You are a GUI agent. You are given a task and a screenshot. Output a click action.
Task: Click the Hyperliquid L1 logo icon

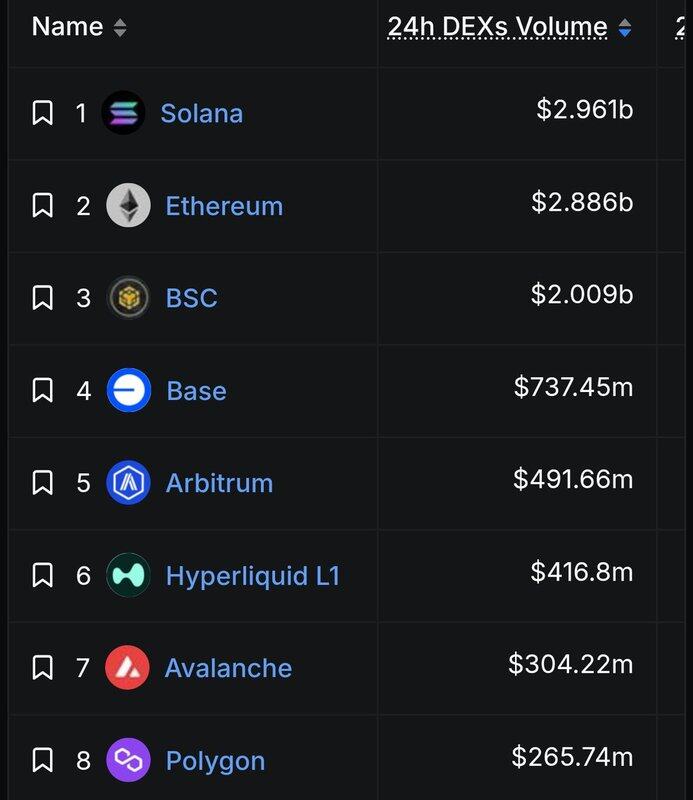coord(128,576)
